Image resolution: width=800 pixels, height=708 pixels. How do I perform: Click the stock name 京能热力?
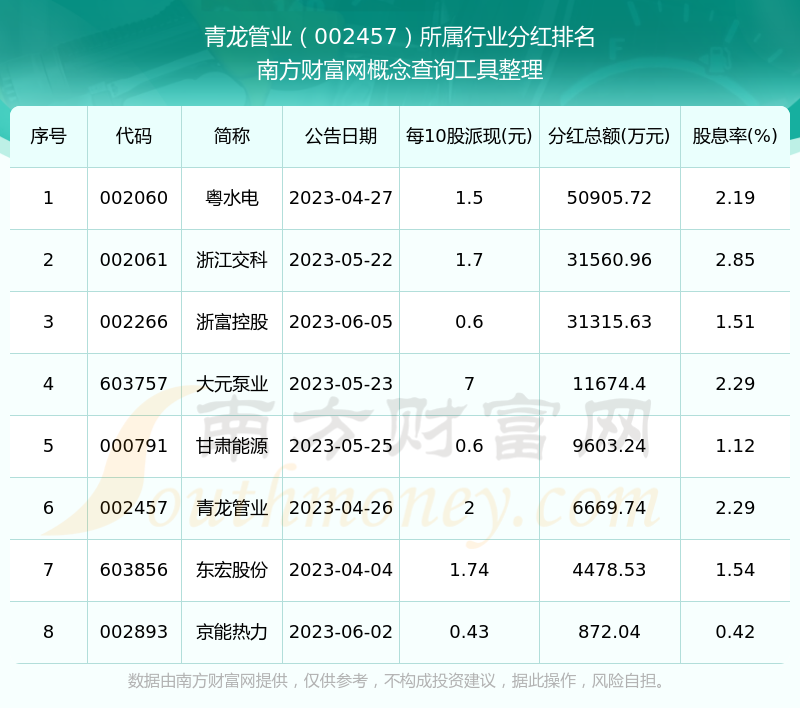pos(232,632)
